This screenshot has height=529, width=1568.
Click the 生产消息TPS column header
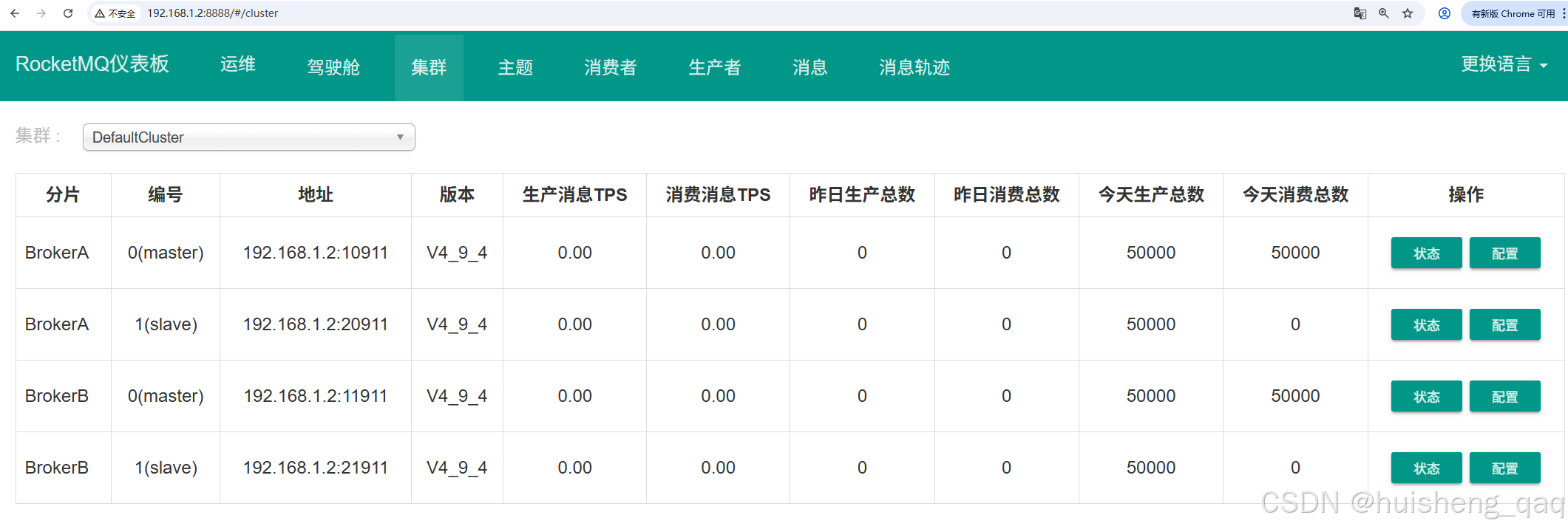[x=574, y=194]
